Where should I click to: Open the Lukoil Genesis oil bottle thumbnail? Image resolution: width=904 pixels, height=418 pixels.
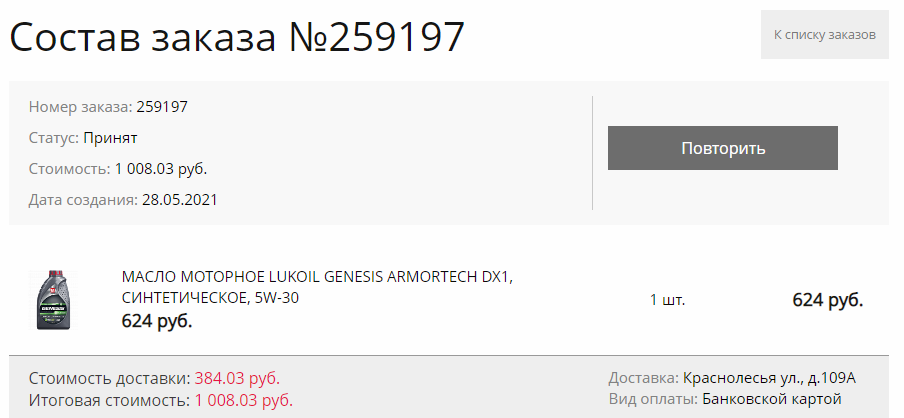coord(53,299)
